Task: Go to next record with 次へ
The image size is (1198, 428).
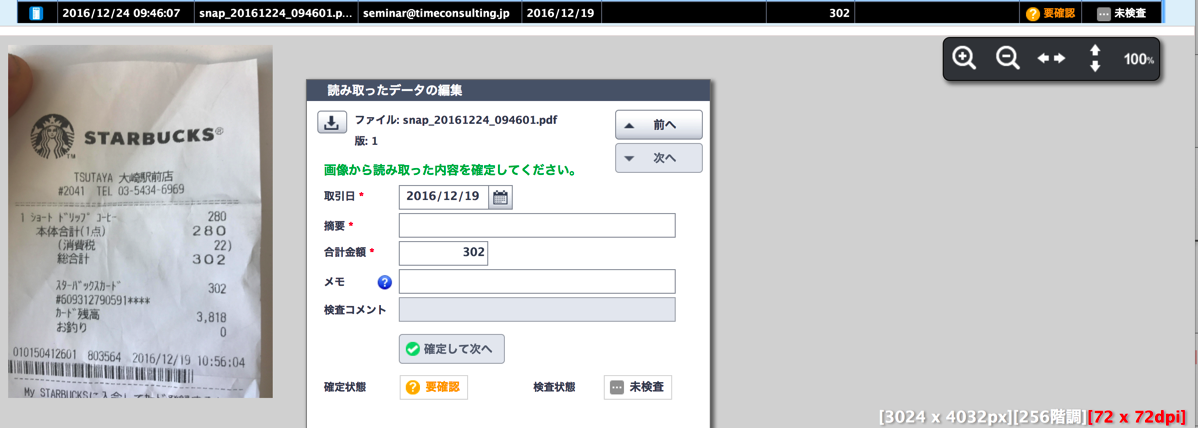Action: [659, 158]
